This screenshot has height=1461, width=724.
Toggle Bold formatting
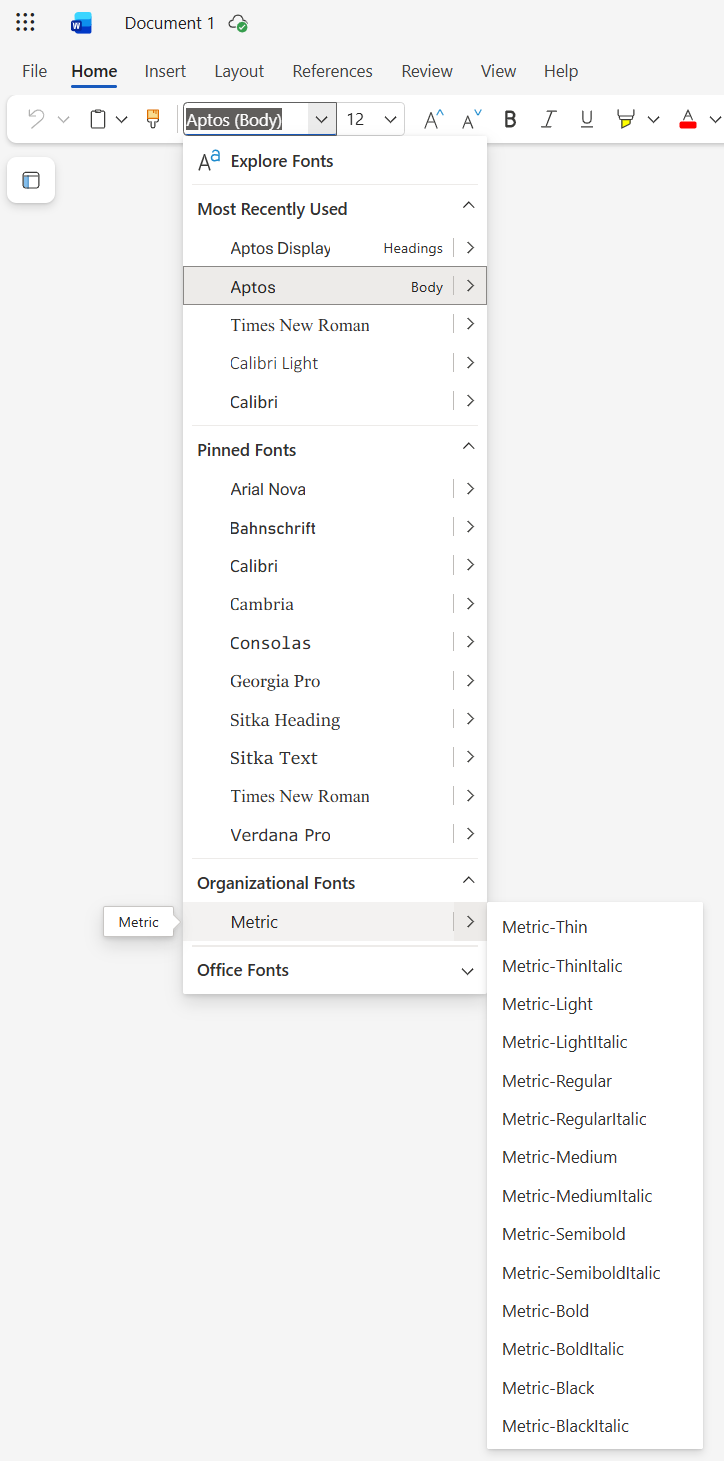click(510, 119)
